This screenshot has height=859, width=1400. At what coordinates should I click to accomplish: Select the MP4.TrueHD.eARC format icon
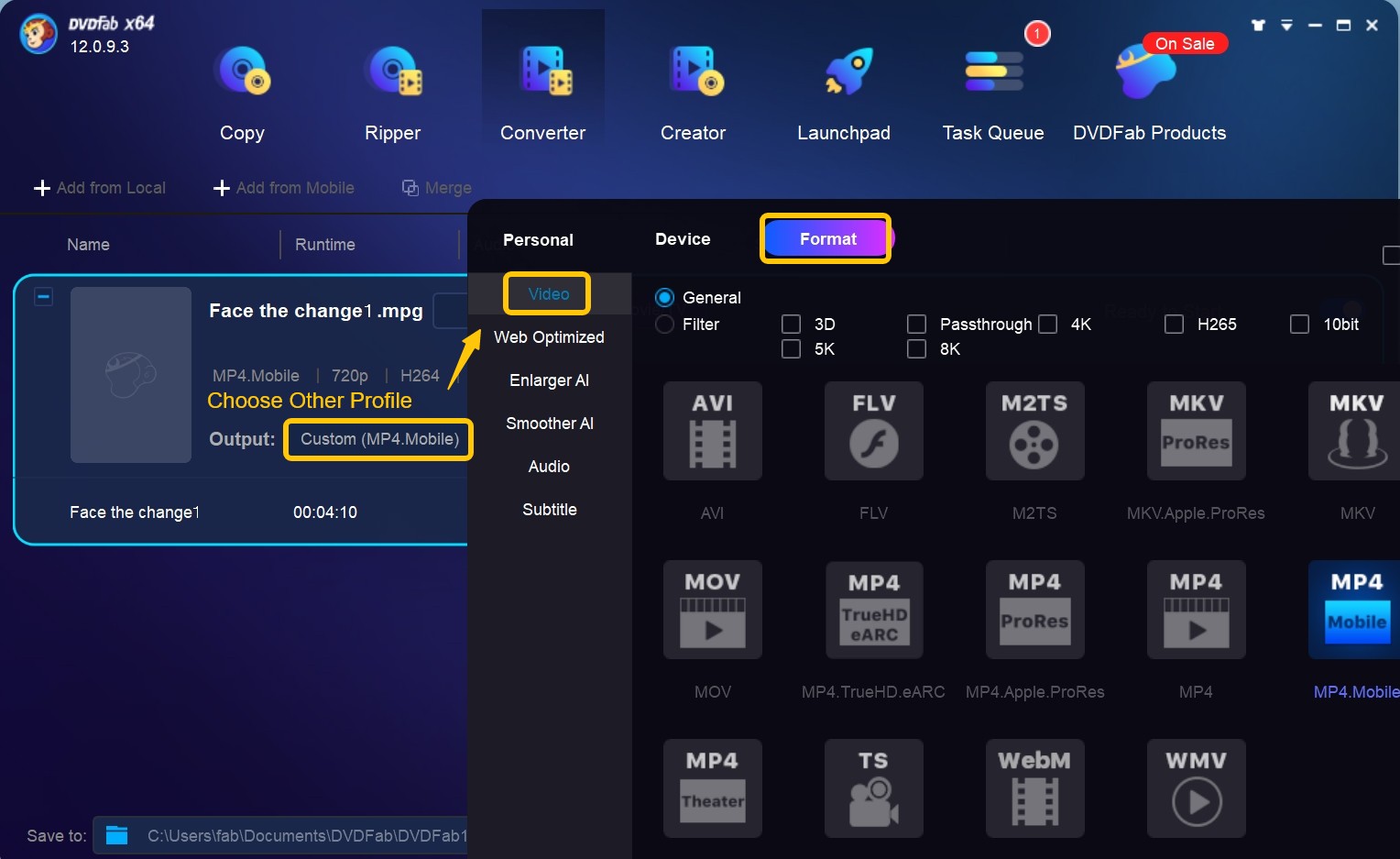873,610
